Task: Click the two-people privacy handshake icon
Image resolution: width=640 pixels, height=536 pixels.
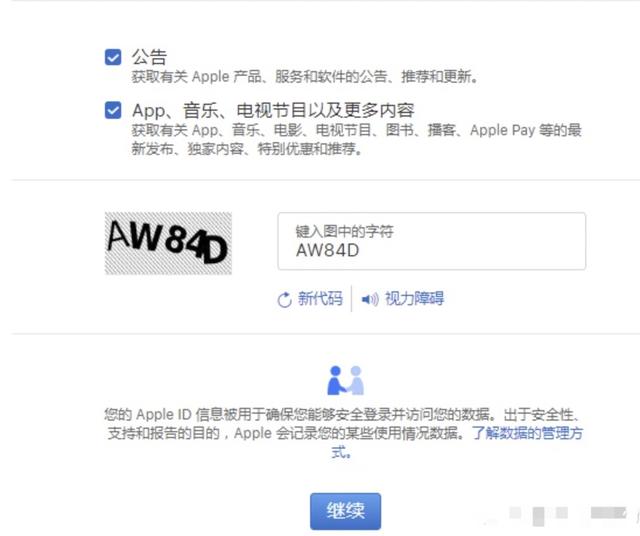Action: pyautogui.click(x=345, y=380)
